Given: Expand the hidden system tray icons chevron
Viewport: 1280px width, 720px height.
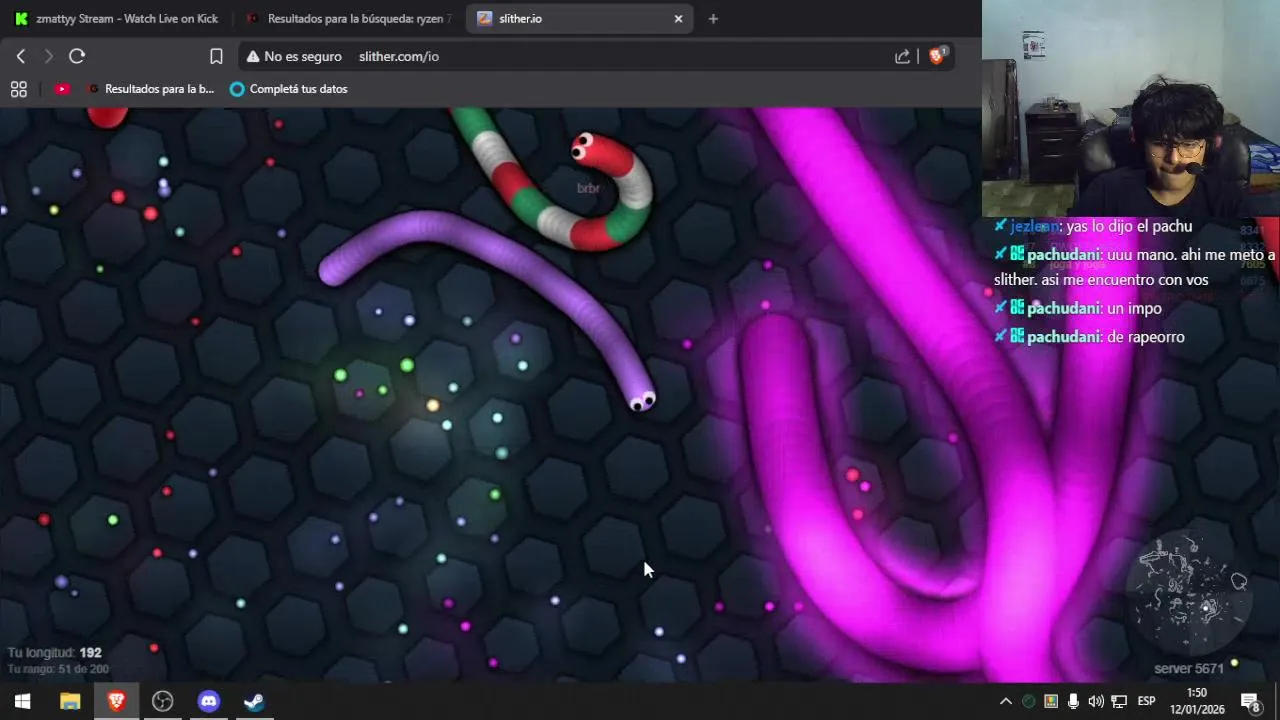Looking at the screenshot, I should [x=1005, y=702].
